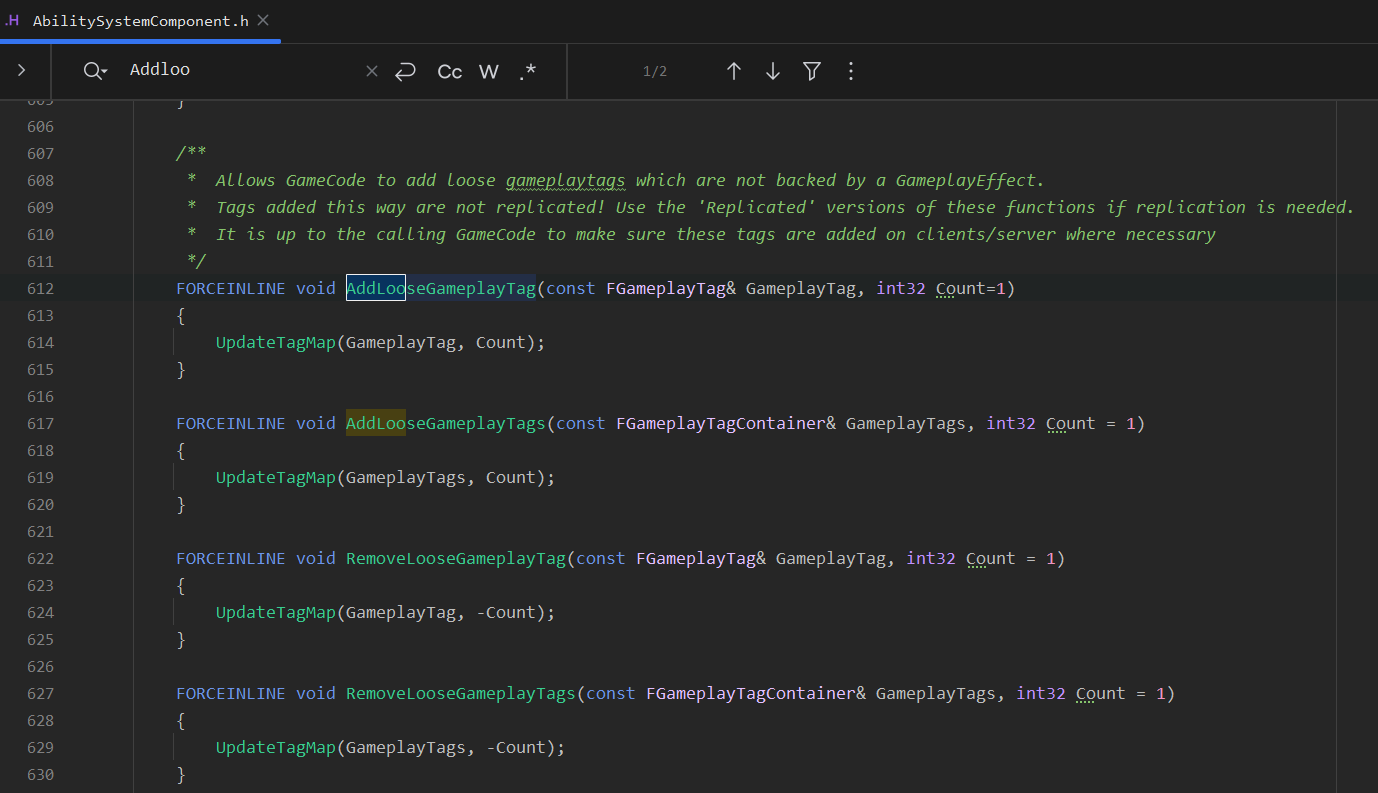Click AddLooseGameplayTag function name

pos(441,288)
